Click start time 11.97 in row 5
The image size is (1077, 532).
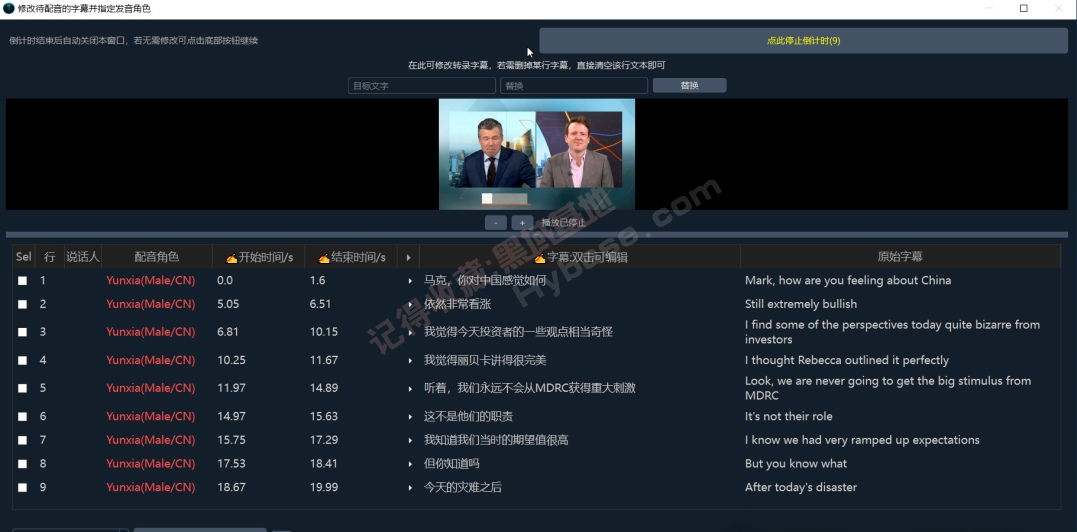[231, 389]
